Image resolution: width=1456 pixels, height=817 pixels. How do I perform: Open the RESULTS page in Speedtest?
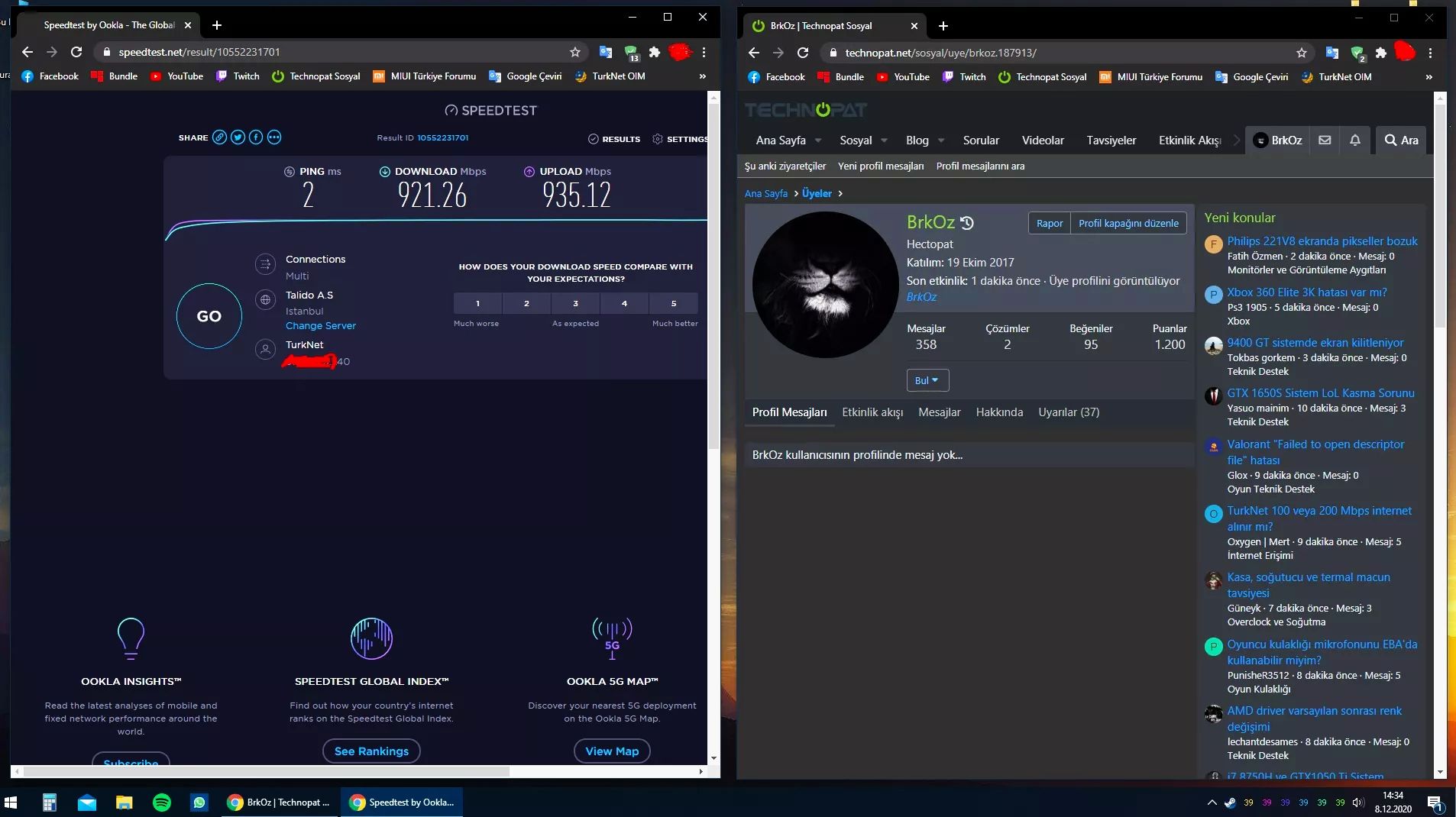(x=614, y=139)
